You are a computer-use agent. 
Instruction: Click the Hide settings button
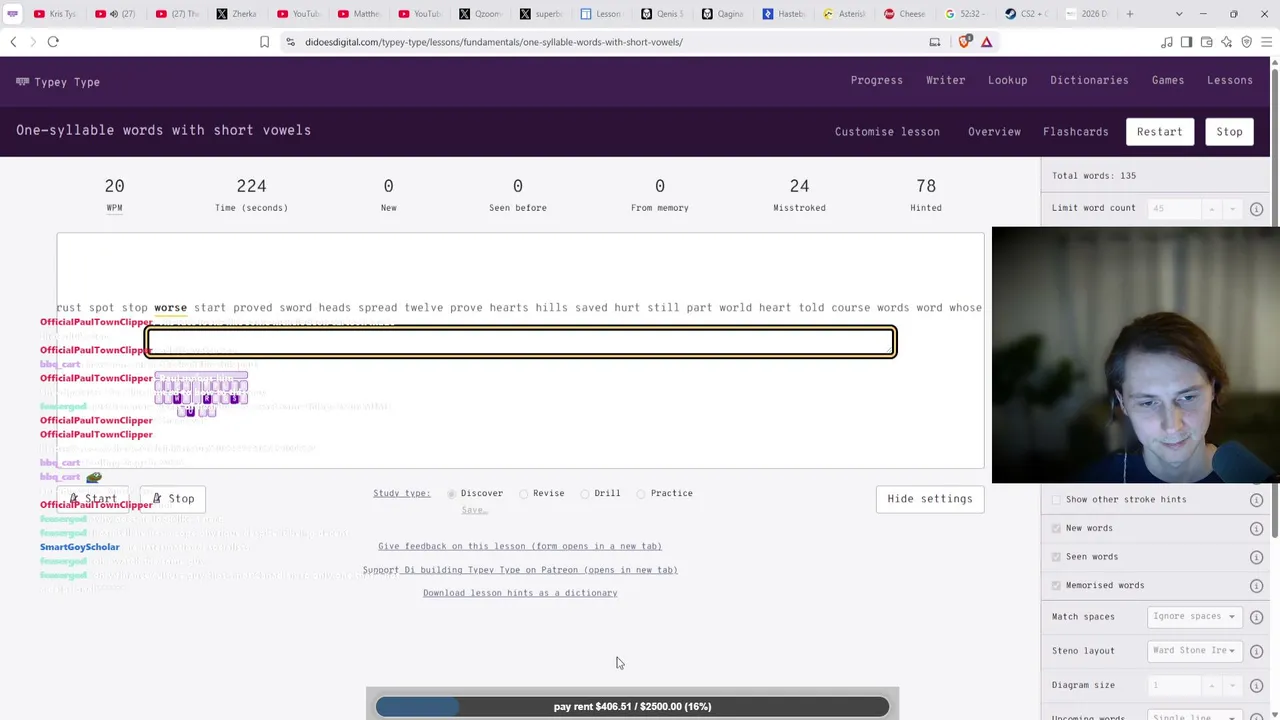click(930, 499)
